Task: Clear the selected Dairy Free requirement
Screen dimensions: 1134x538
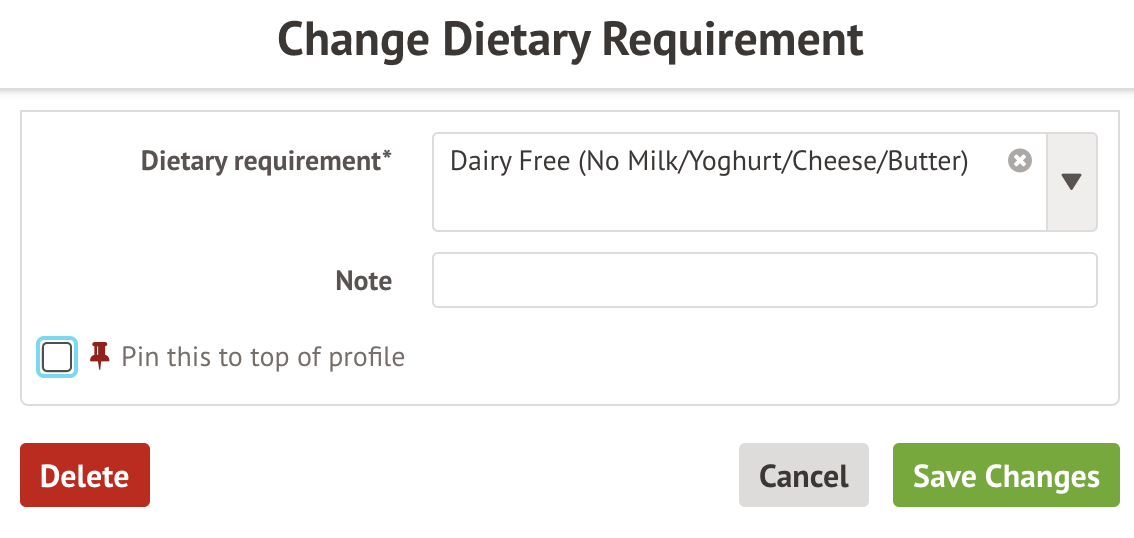Action: (x=1019, y=161)
